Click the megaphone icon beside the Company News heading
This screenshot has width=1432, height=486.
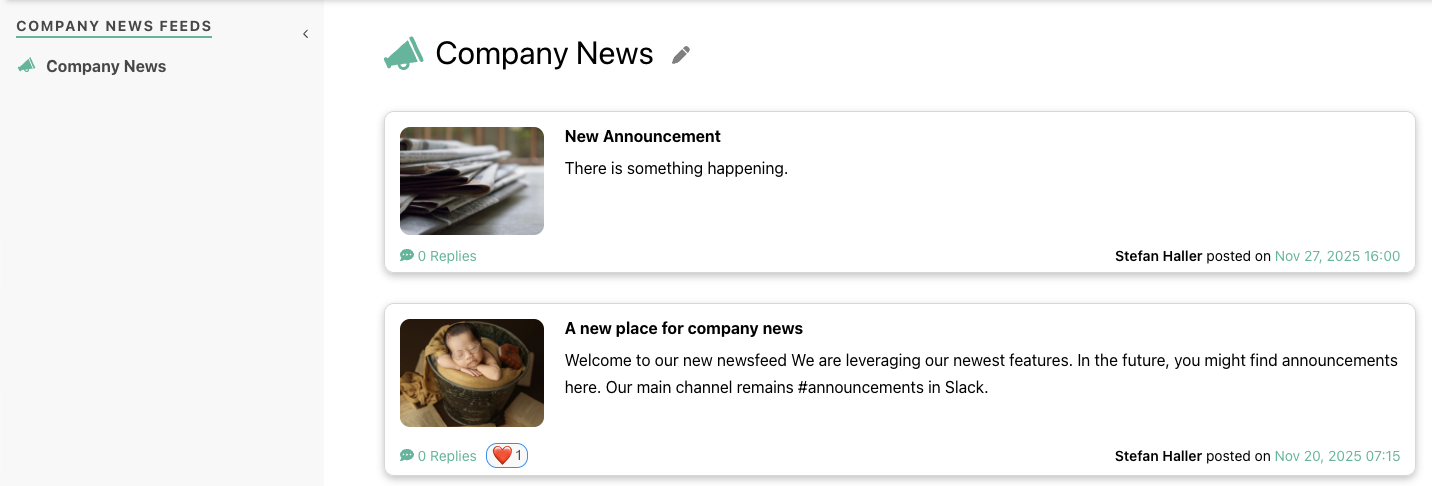pos(404,54)
